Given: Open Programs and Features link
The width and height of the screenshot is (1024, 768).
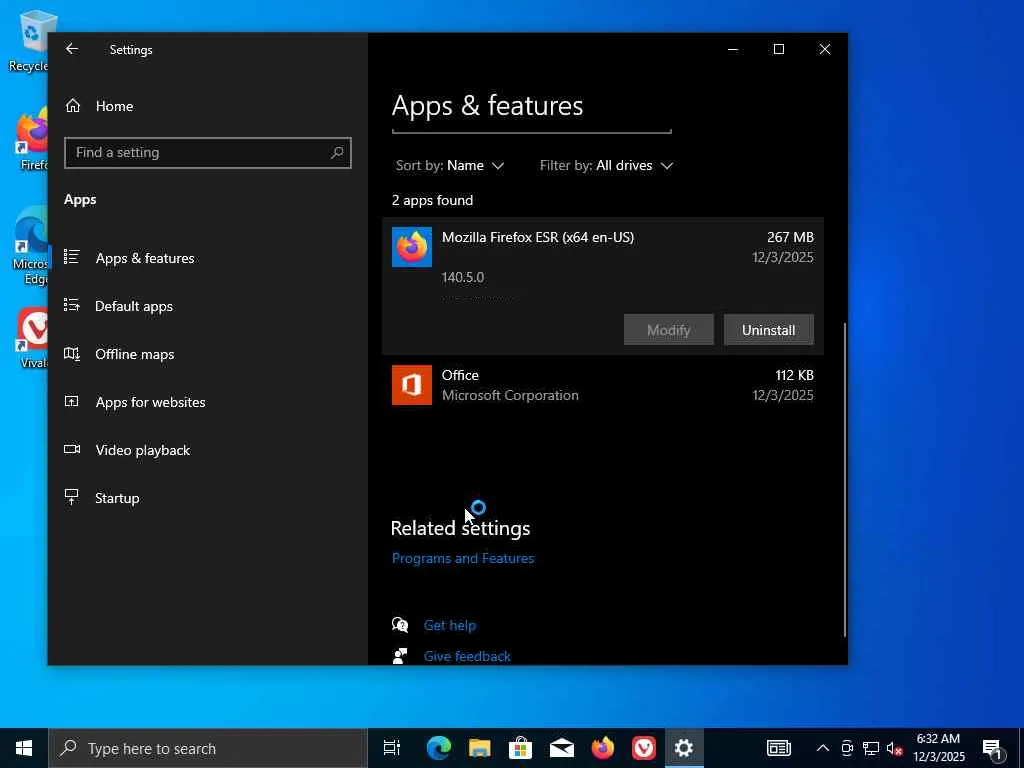Looking at the screenshot, I should point(463,558).
